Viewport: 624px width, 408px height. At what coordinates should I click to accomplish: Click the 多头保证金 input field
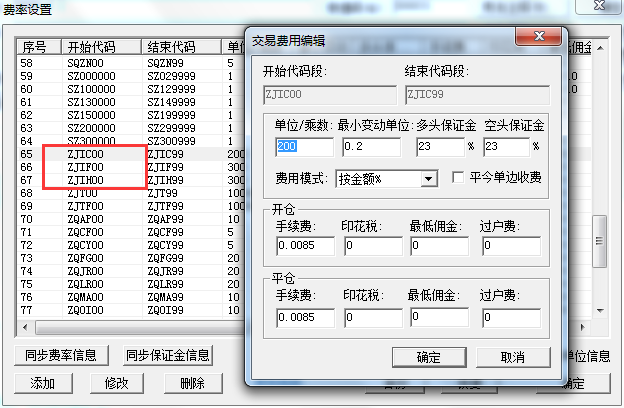point(440,146)
